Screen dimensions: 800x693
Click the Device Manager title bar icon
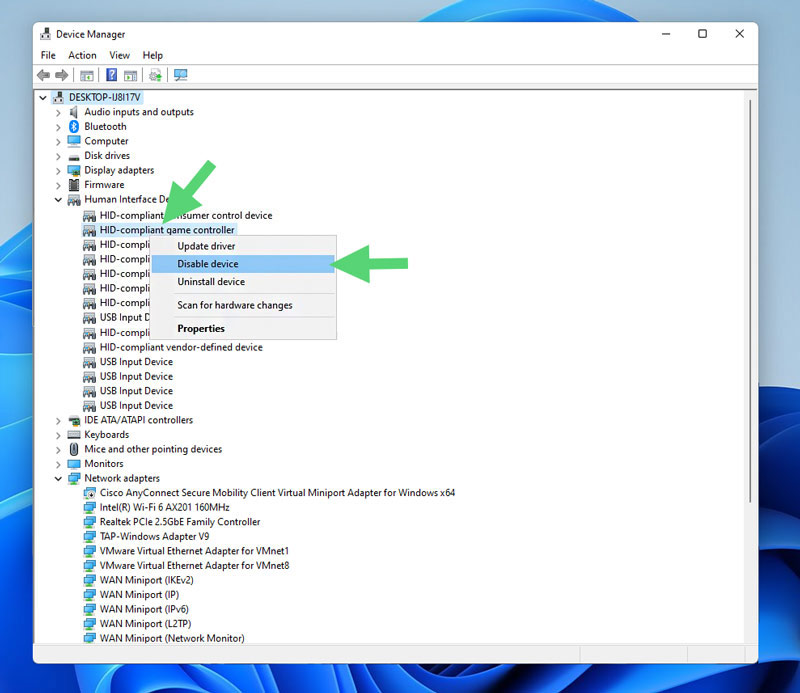(45, 34)
